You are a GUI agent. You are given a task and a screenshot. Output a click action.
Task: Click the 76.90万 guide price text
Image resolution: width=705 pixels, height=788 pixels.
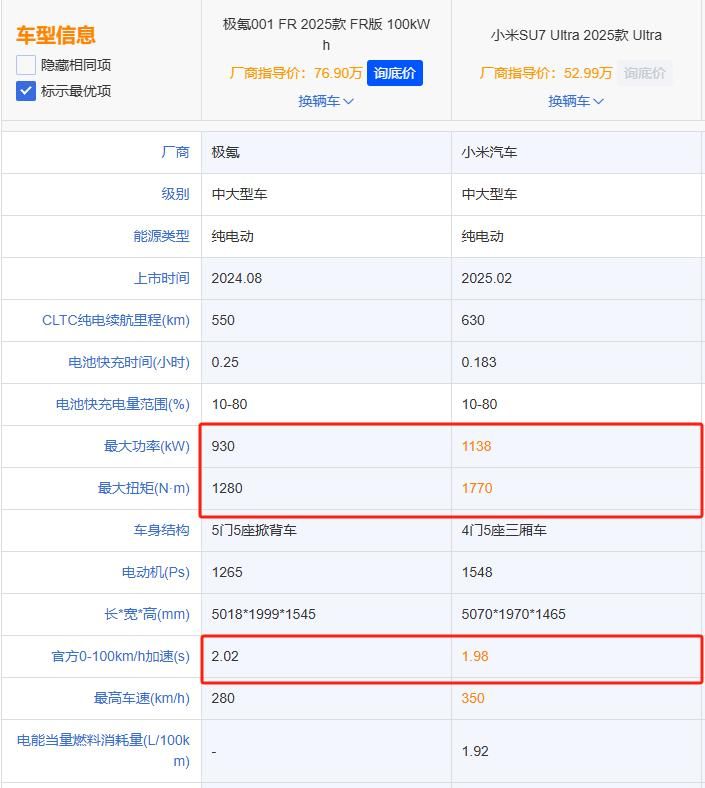(338, 73)
